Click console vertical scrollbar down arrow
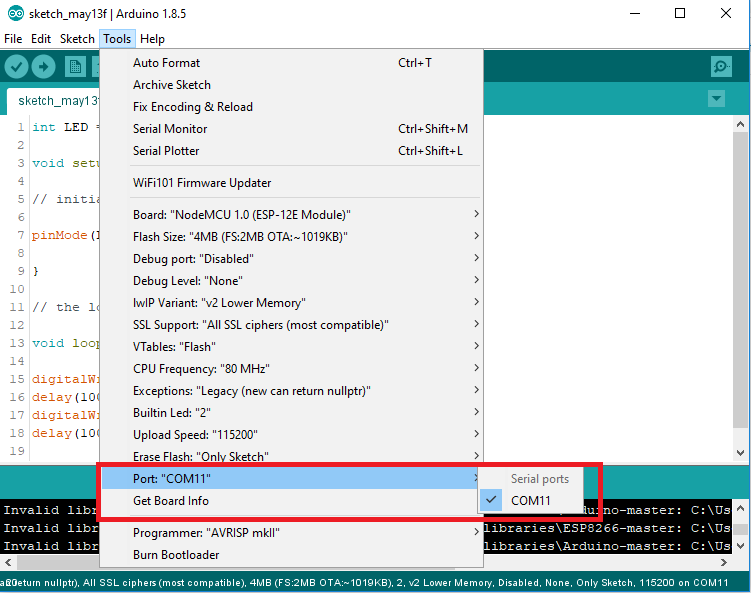This screenshot has width=751, height=593. [x=740, y=546]
